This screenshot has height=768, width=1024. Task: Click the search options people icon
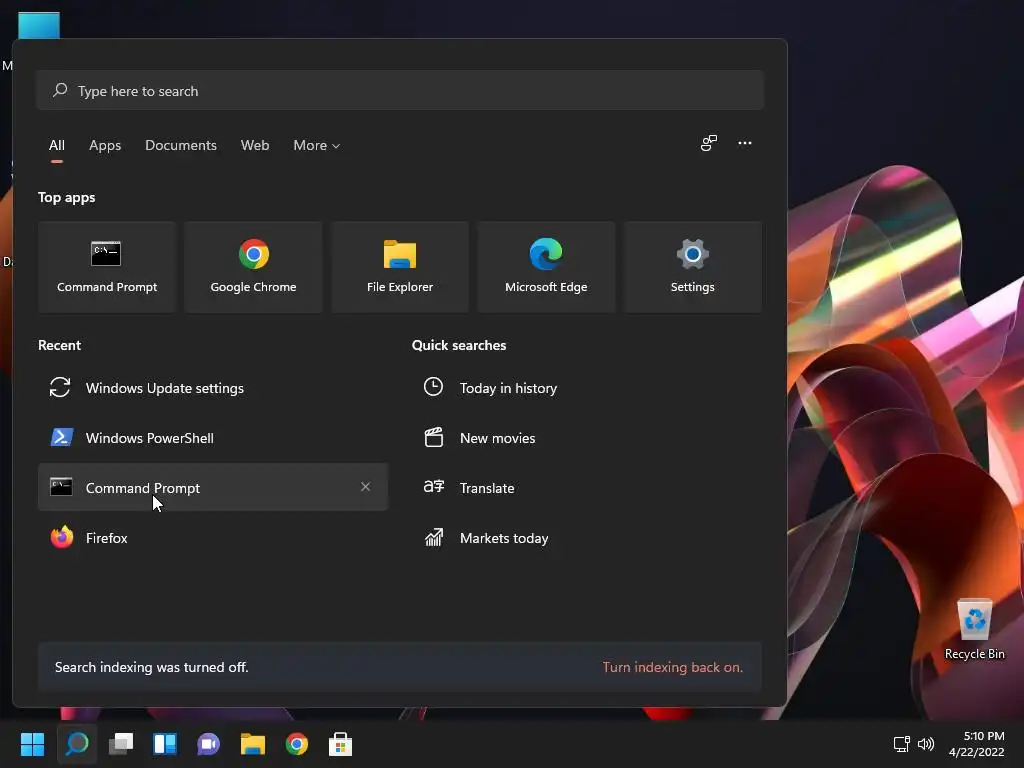[x=709, y=143]
